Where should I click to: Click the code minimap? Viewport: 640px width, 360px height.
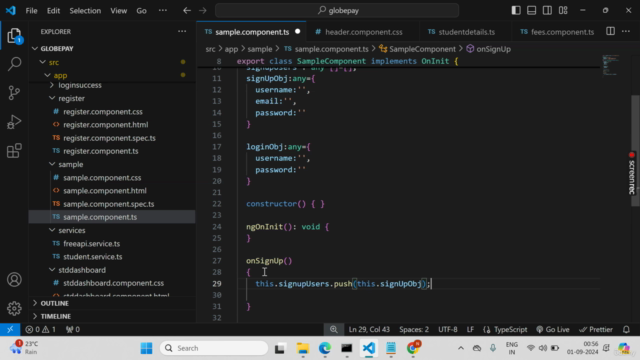click(x=611, y=66)
